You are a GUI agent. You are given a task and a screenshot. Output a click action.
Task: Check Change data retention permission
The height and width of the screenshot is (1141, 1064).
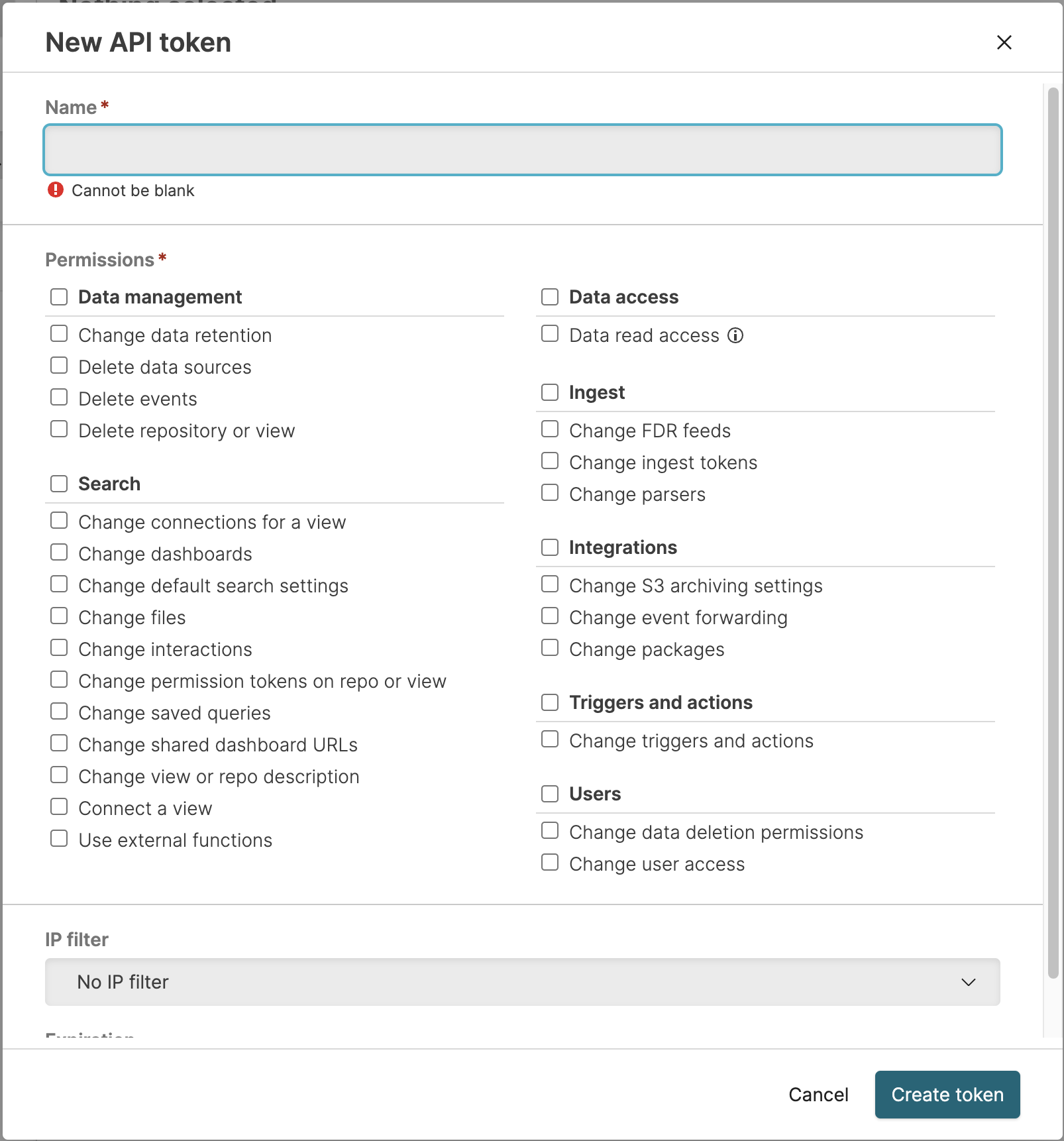tap(59, 334)
